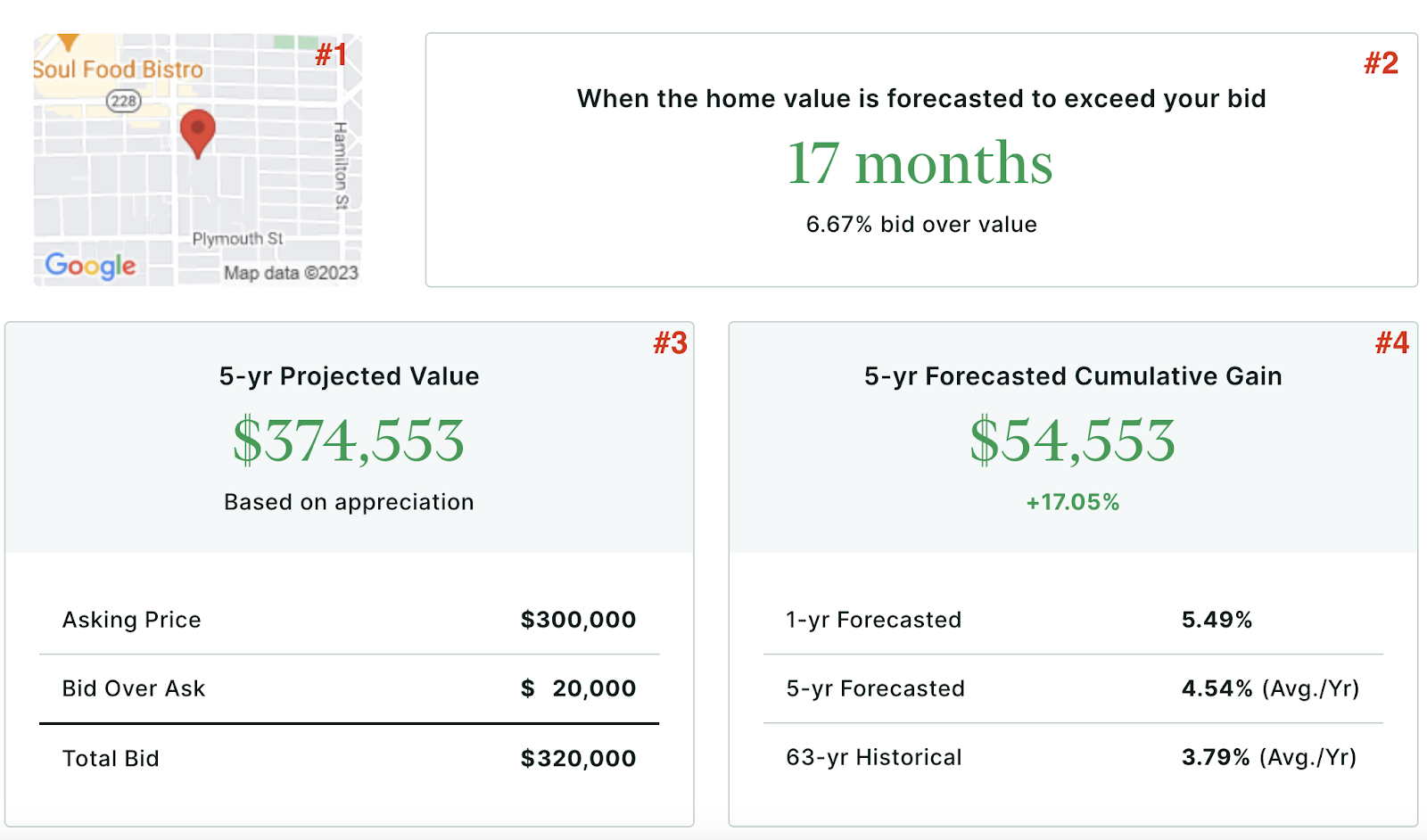Click the red #2 annotation marker
Viewport: 1427px width, 840px height.
coord(1381,63)
